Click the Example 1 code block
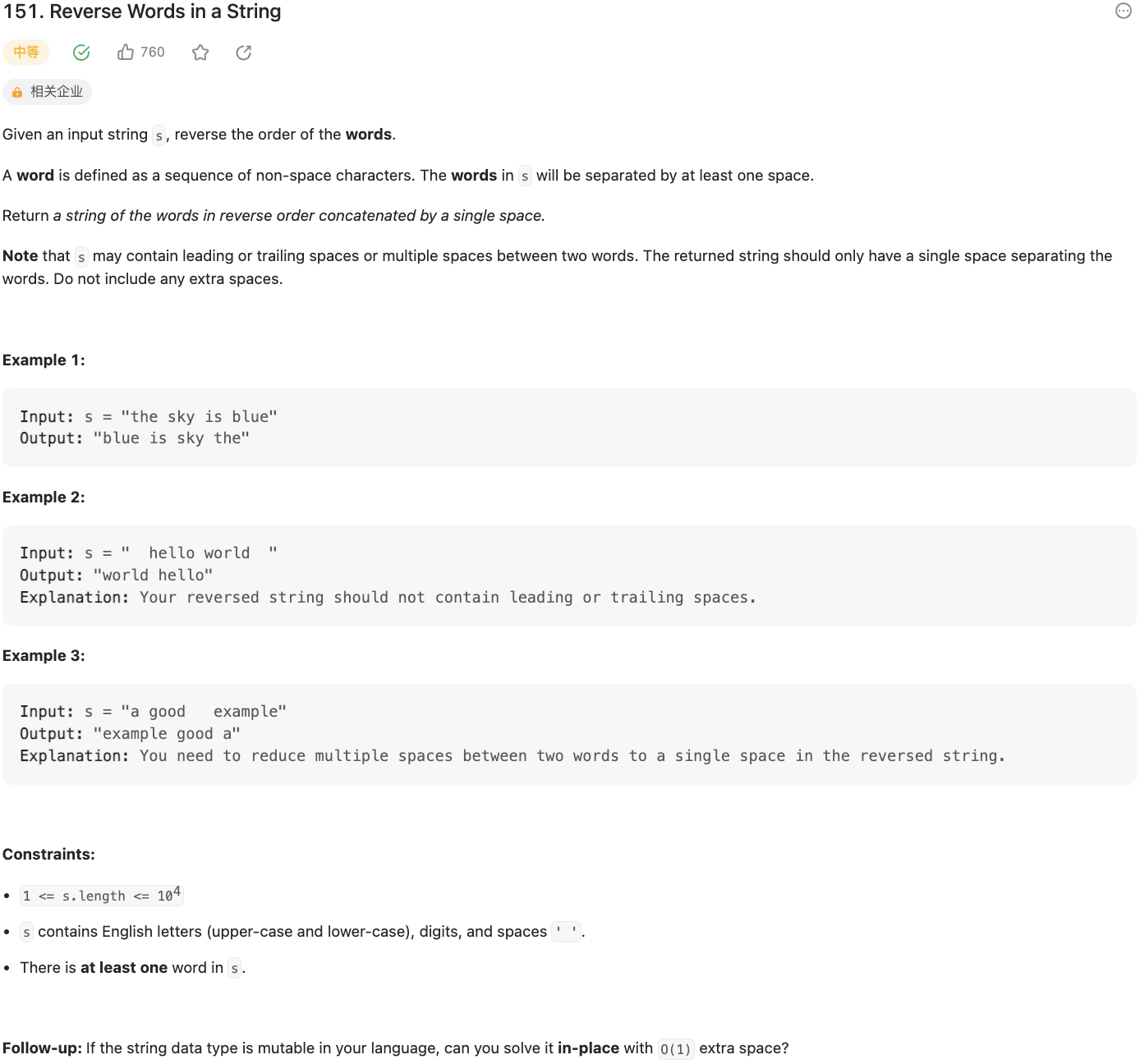The height and width of the screenshot is (1064, 1140). (569, 428)
